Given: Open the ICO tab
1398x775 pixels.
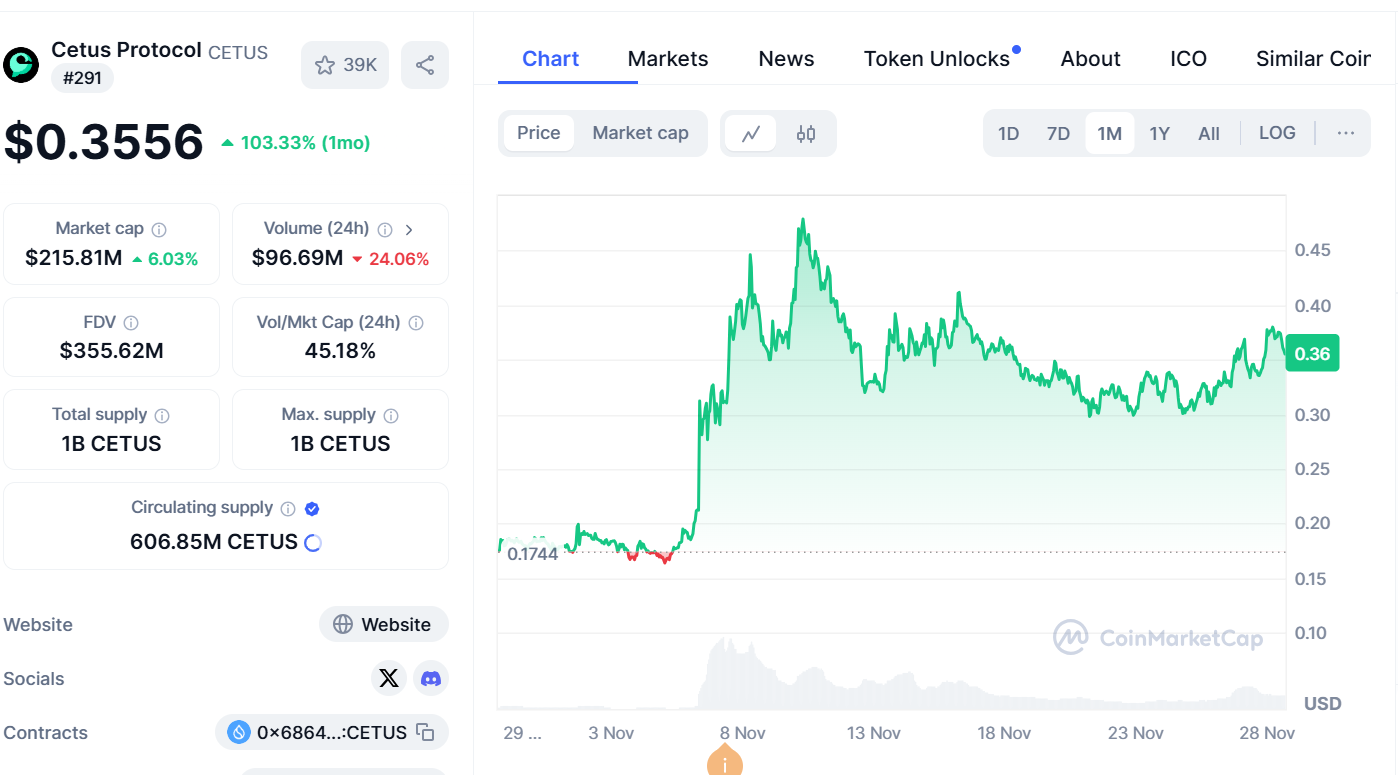Looking at the screenshot, I should [x=1188, y=59].
